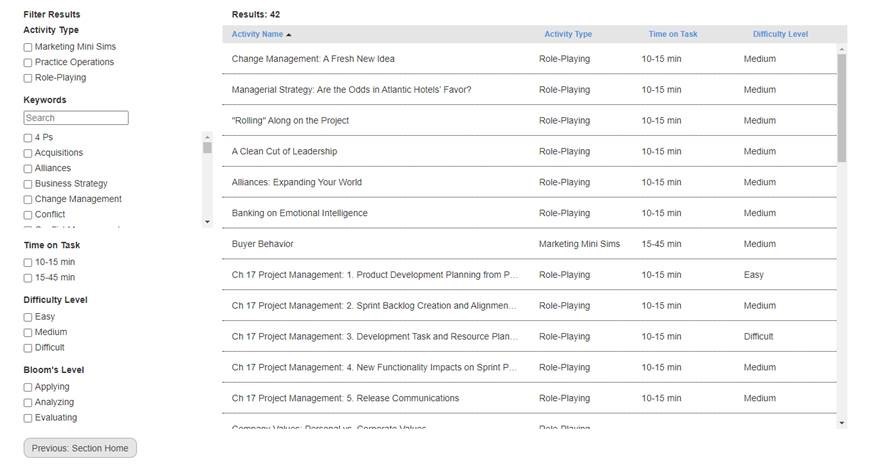Click Difficult difficulty cell in results table
871x470 pixels.
click(758, 337)
